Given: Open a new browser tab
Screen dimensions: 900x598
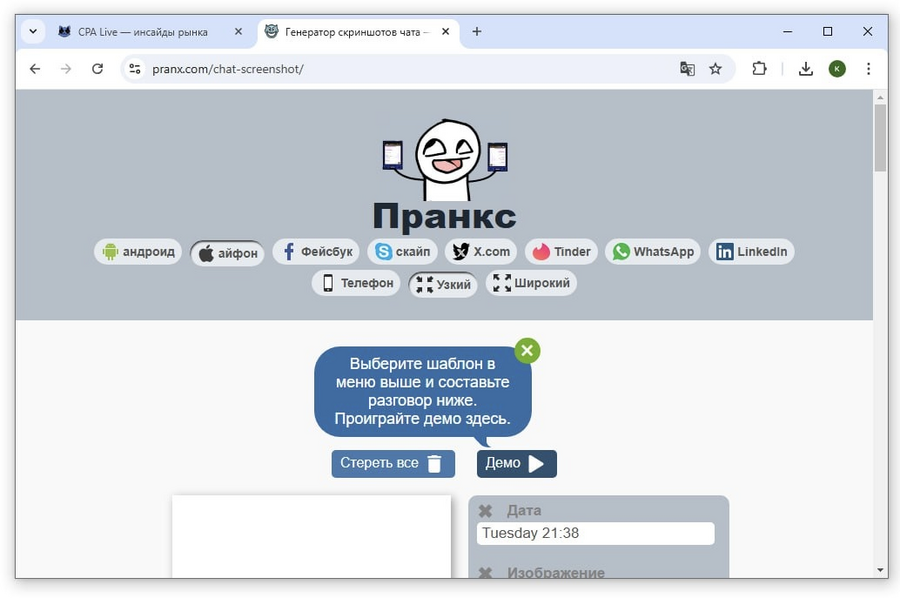Looking at the screenshot, I should click(x=477, y=32).
